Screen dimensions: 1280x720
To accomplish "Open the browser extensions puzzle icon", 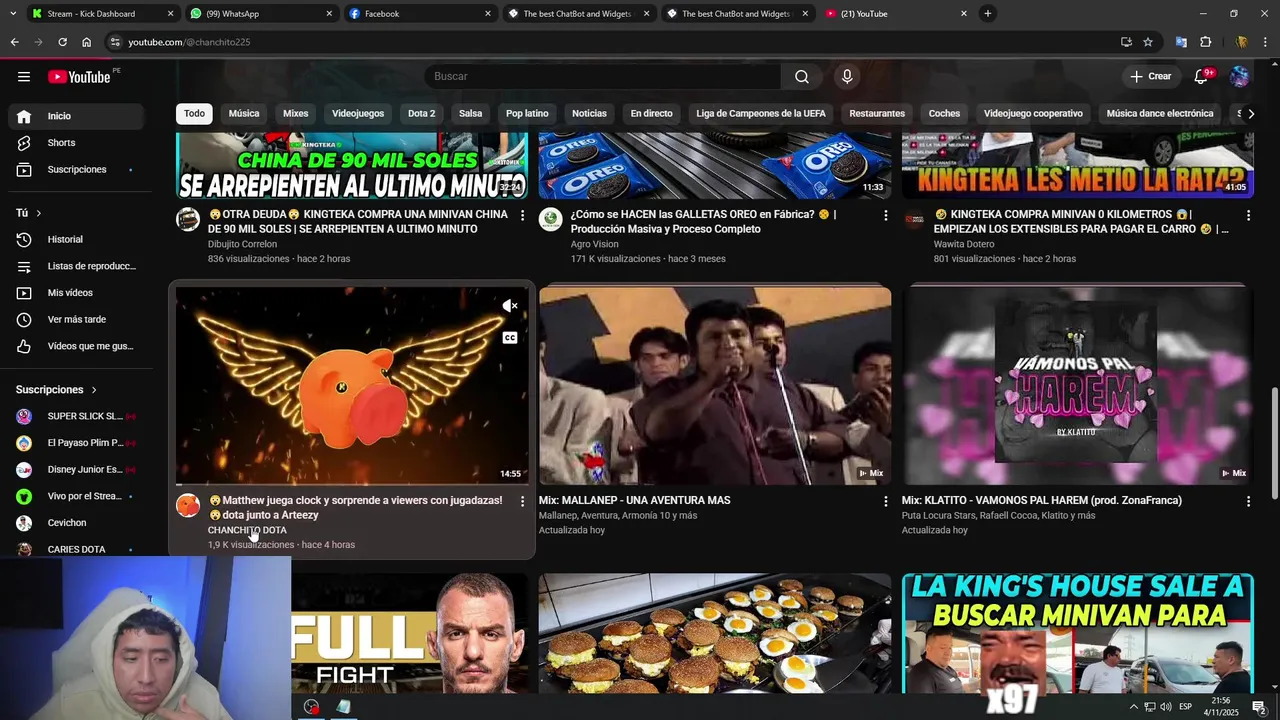I will pyautogui.click(x=1206, y=42).
